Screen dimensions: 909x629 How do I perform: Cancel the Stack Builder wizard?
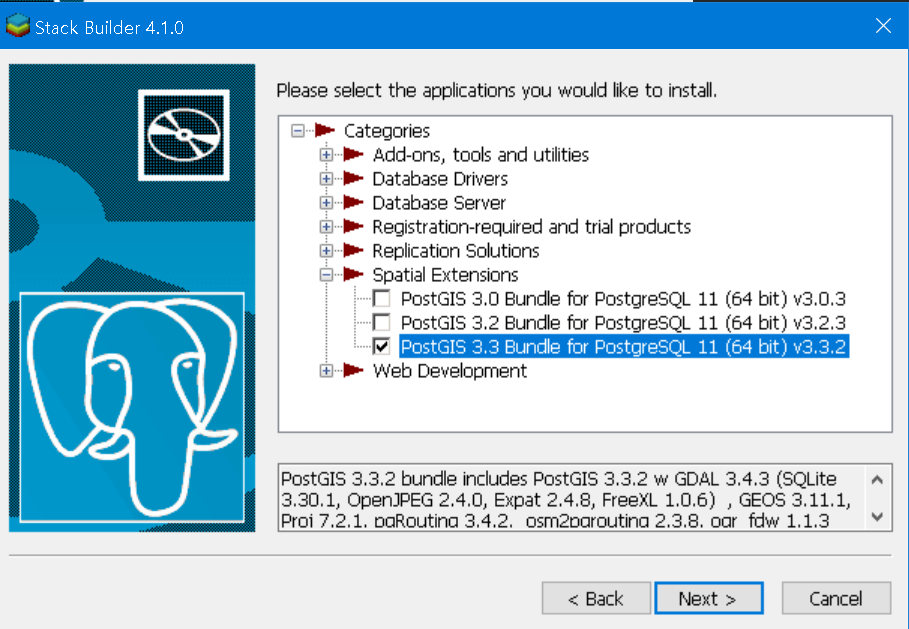pyautogui.click(x=836, y=598)
